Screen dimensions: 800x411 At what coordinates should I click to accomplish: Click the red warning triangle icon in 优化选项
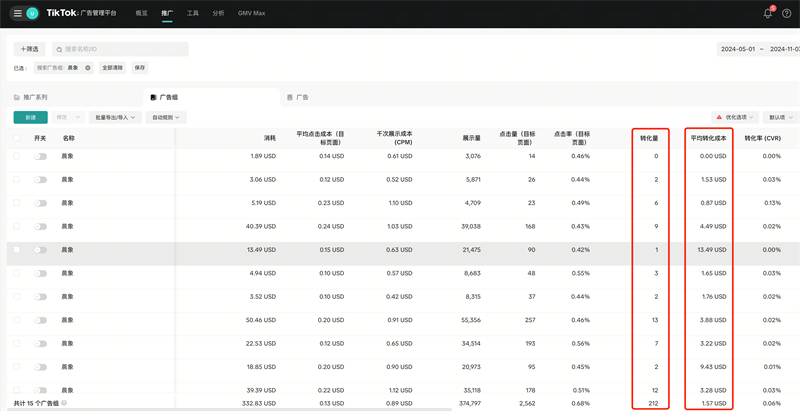719,117
